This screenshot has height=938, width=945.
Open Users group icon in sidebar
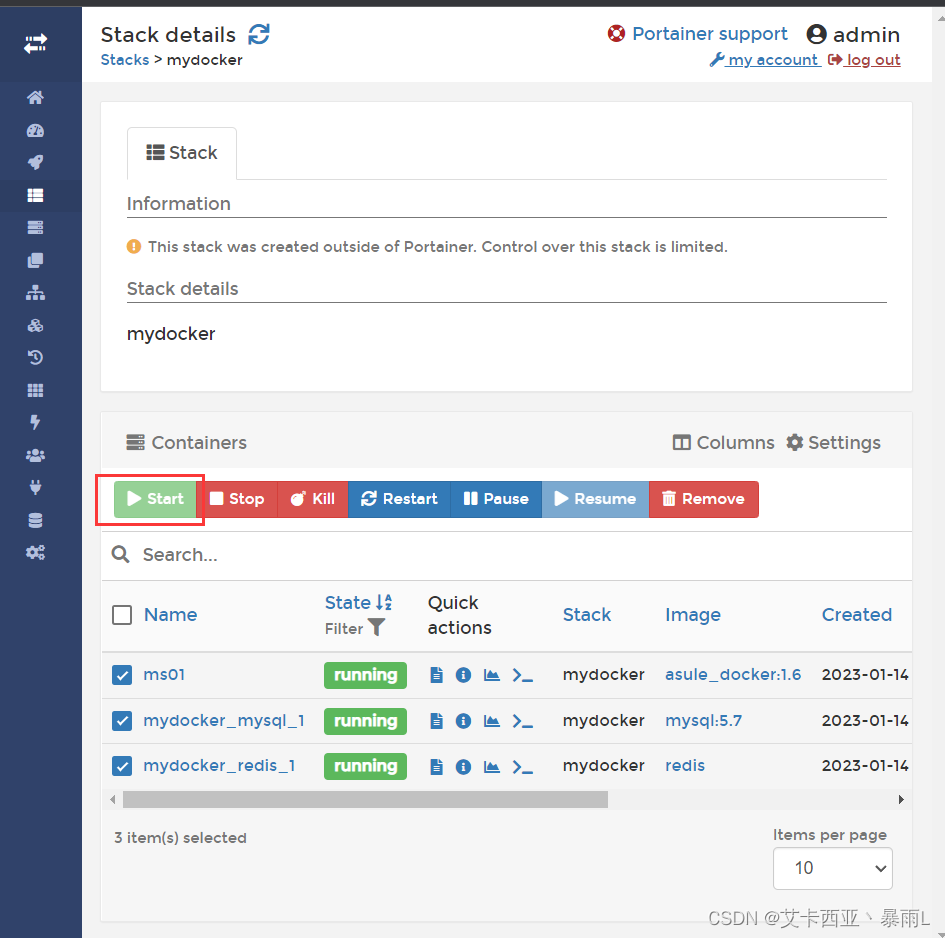coord(36,456)
